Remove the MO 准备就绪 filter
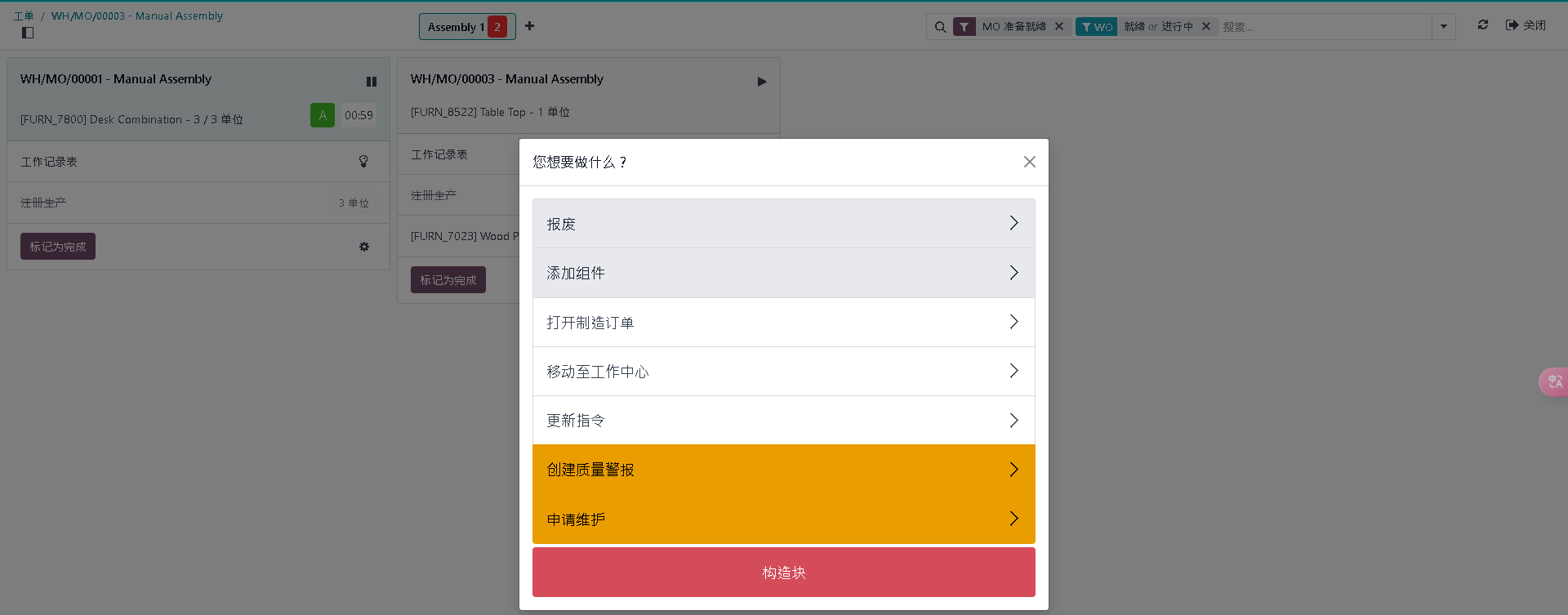The image size is (1568, 615). pos(1059,26)
